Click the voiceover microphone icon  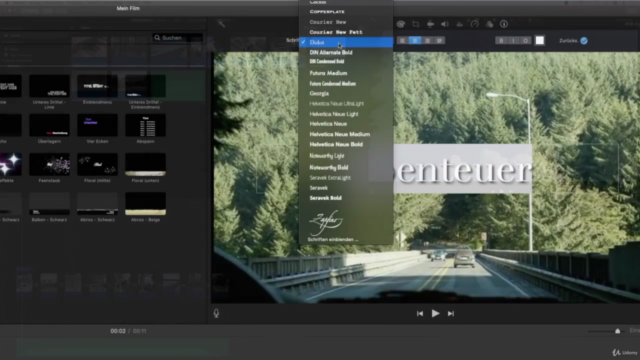[216, 313]
